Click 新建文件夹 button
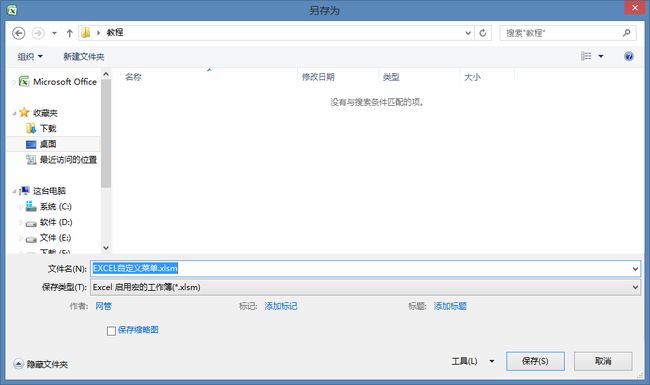 tap(83, 56)
